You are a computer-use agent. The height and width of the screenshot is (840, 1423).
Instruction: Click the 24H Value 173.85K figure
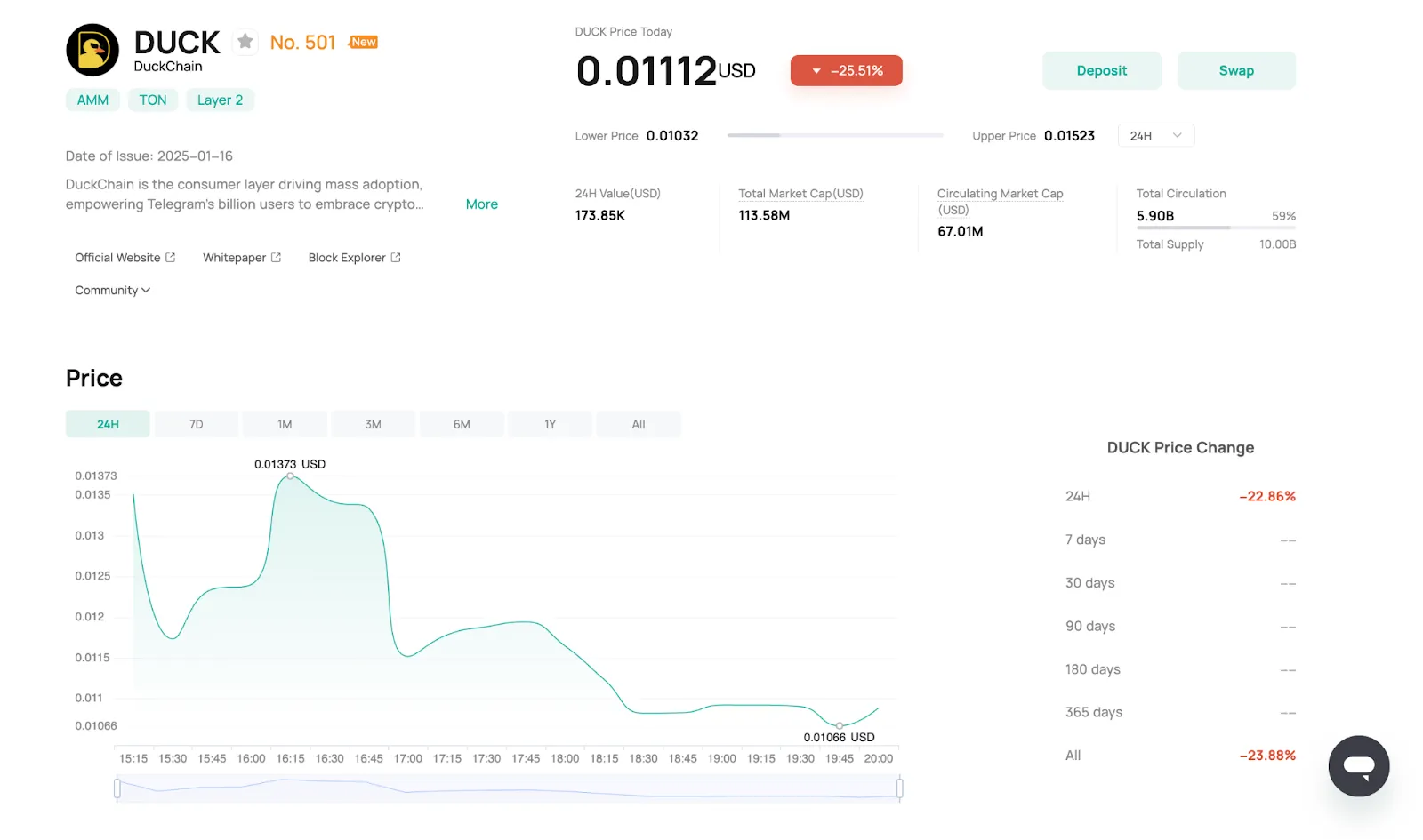coord(600,216)
